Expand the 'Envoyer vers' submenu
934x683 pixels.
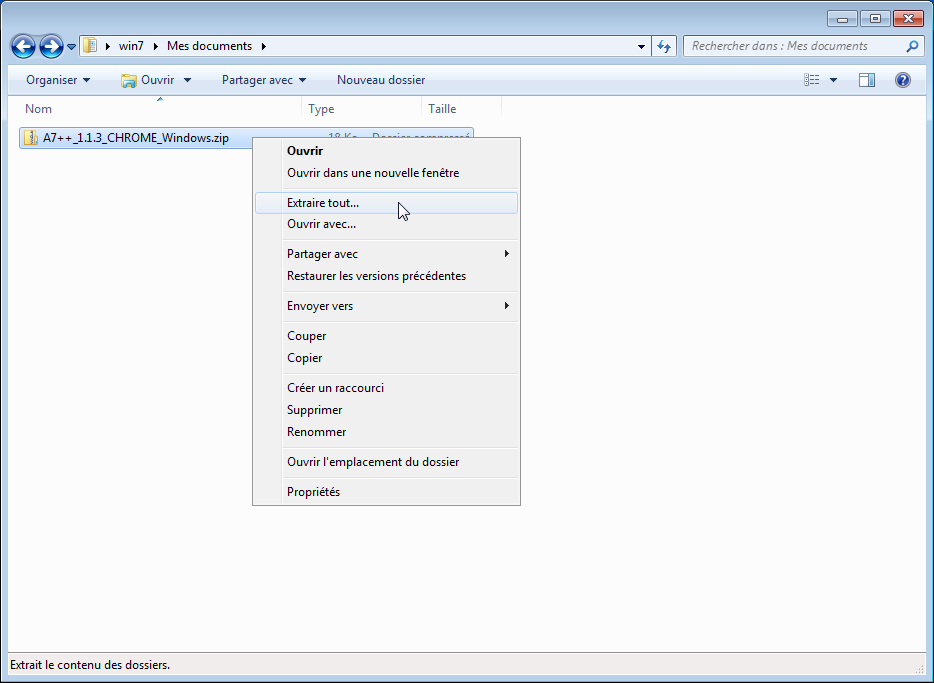320,306
